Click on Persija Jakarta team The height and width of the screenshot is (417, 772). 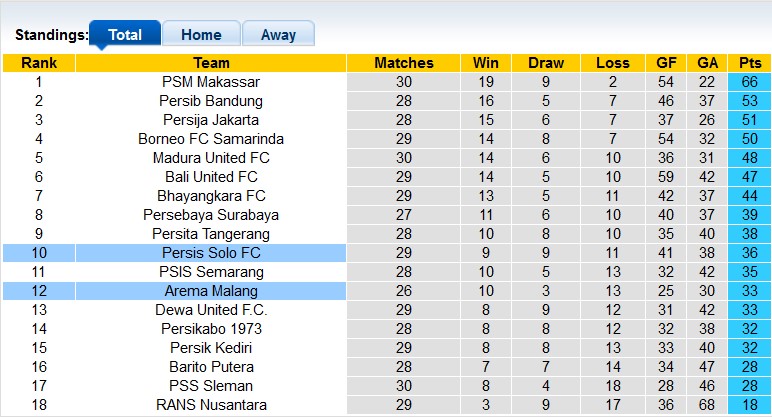coord(211,120)
